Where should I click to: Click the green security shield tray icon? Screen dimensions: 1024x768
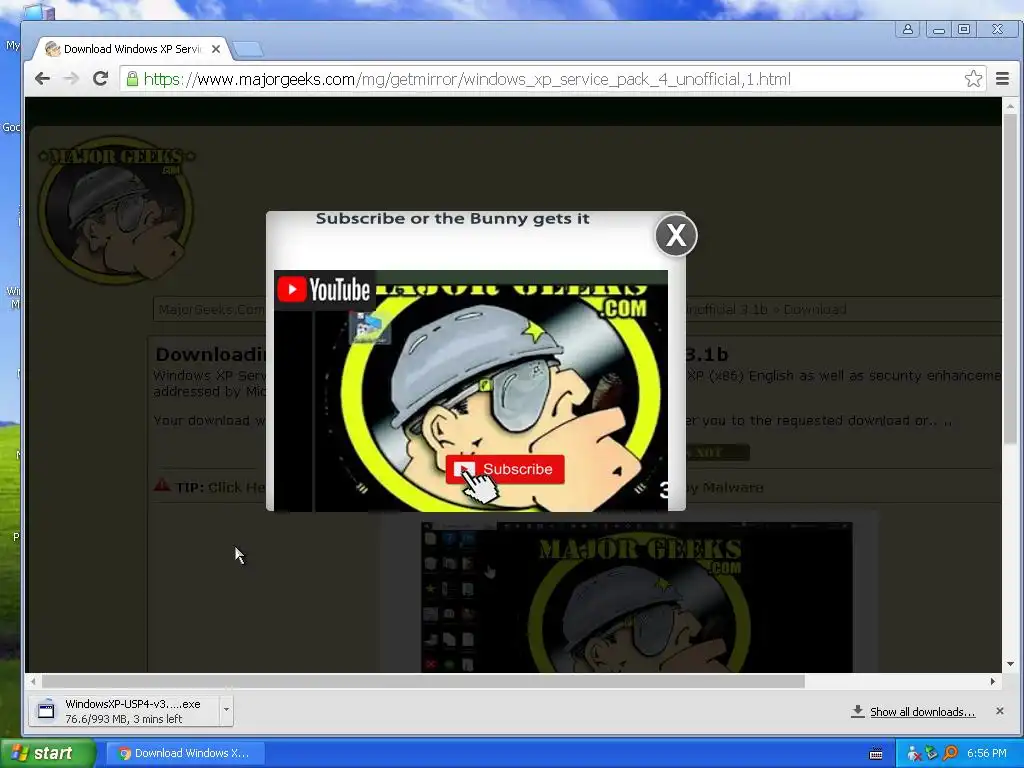[932, 753]
